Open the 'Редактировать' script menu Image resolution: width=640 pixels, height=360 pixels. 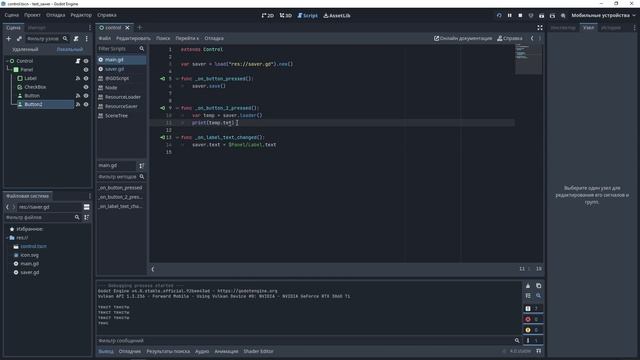[133, 38]
